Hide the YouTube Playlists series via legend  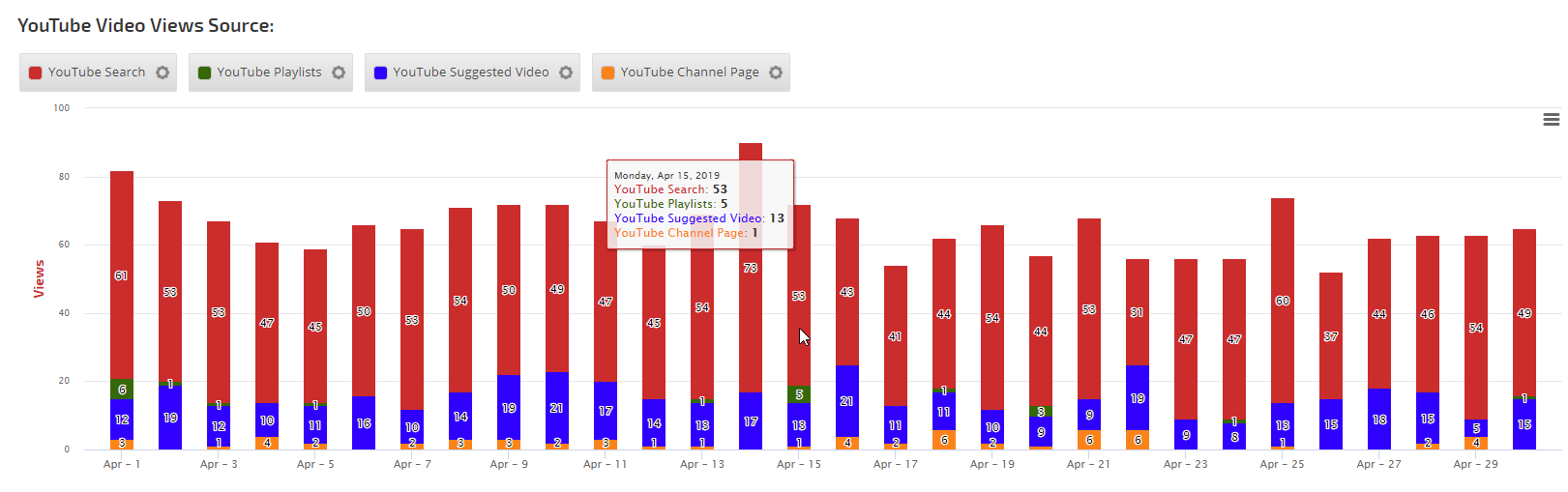point(268,72)
